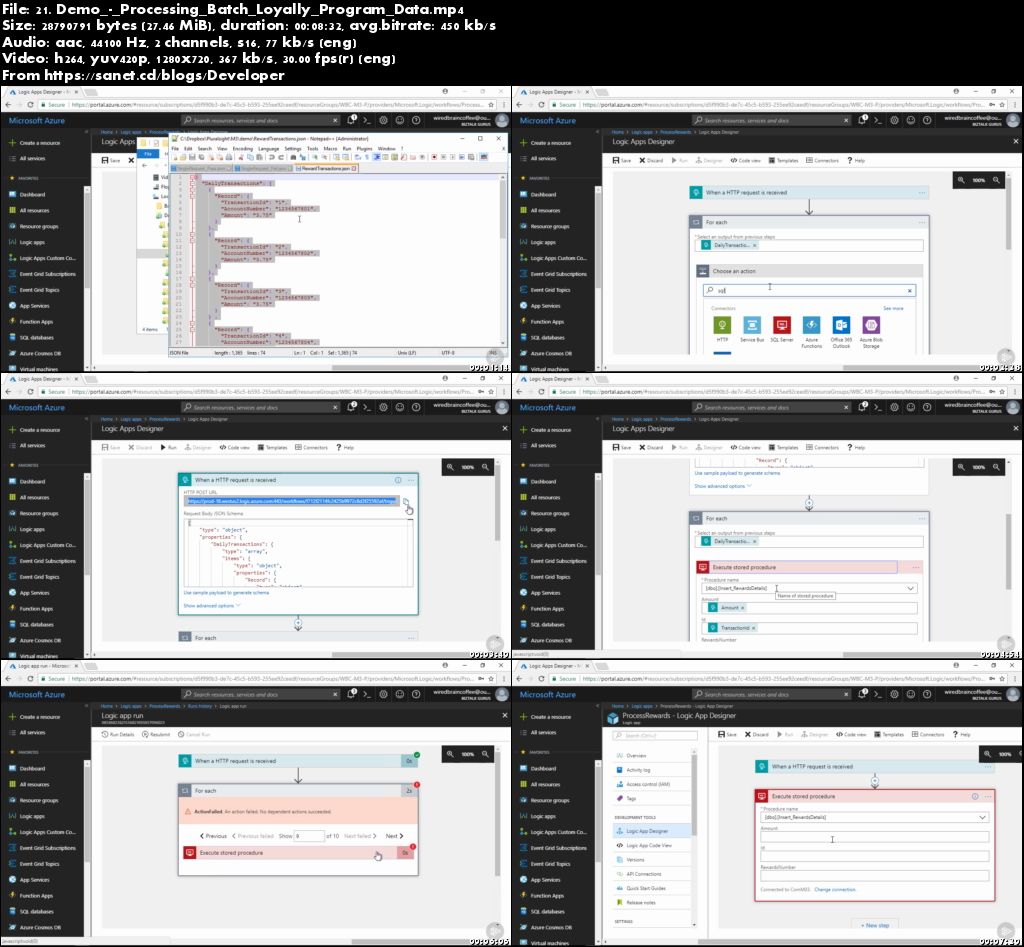
Task: Click the Change connection link
Action: click(835, 890)
